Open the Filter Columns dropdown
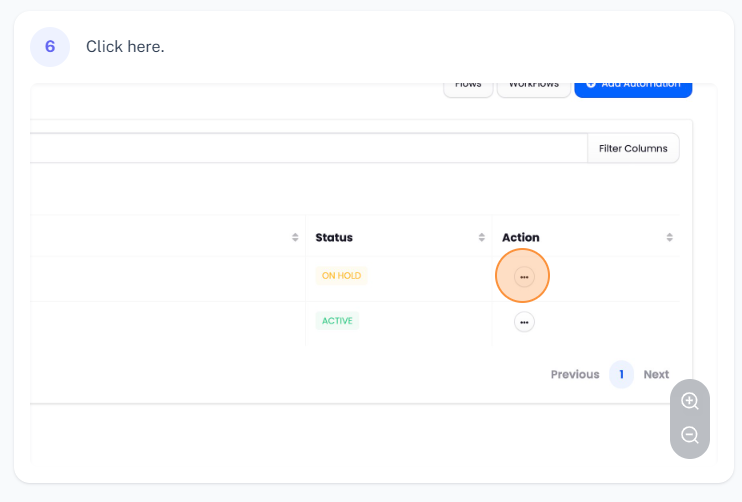The height and width of the screenshot is (502, 742). click(632, 148)
